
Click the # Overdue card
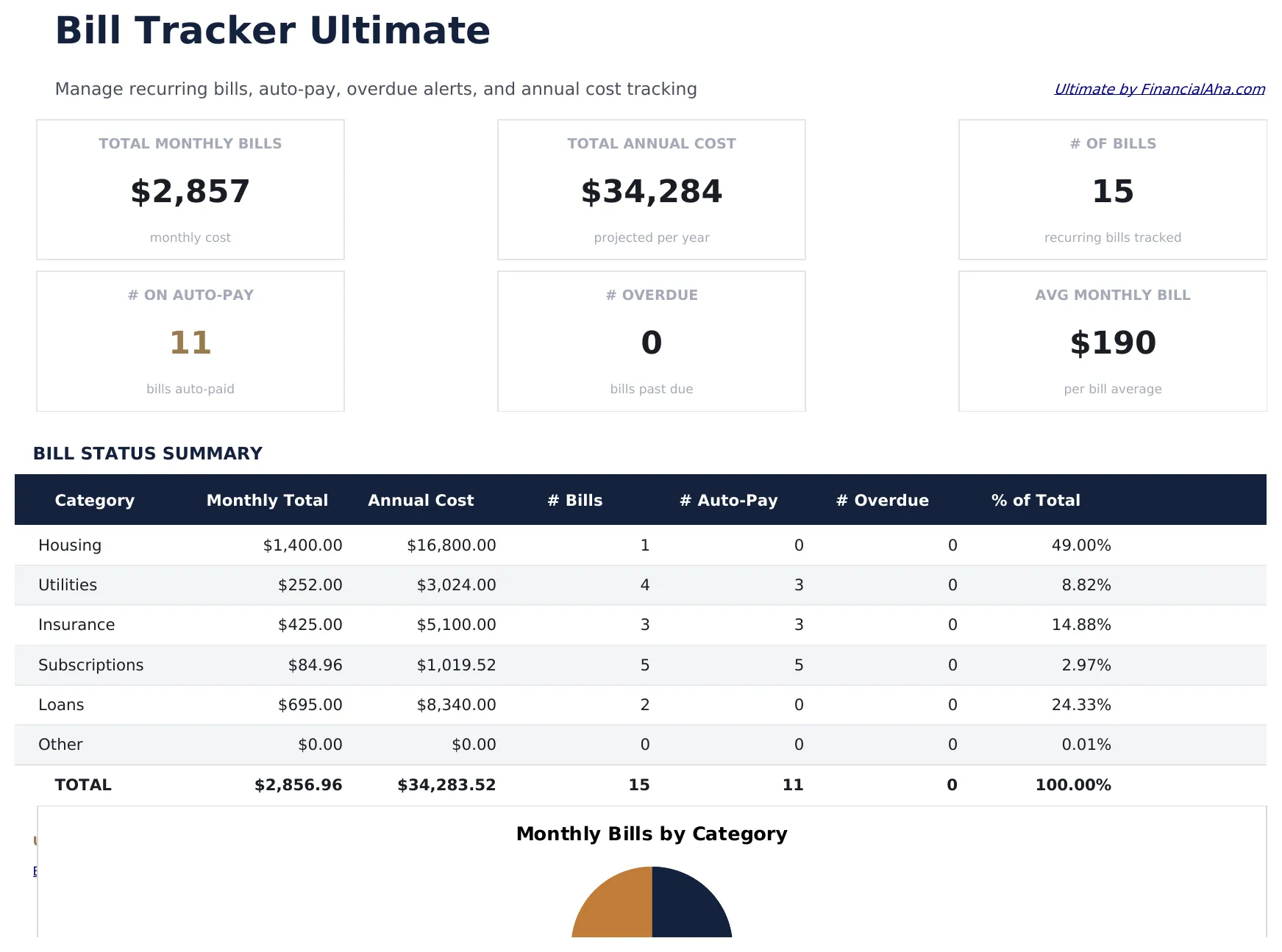point(651,341)
